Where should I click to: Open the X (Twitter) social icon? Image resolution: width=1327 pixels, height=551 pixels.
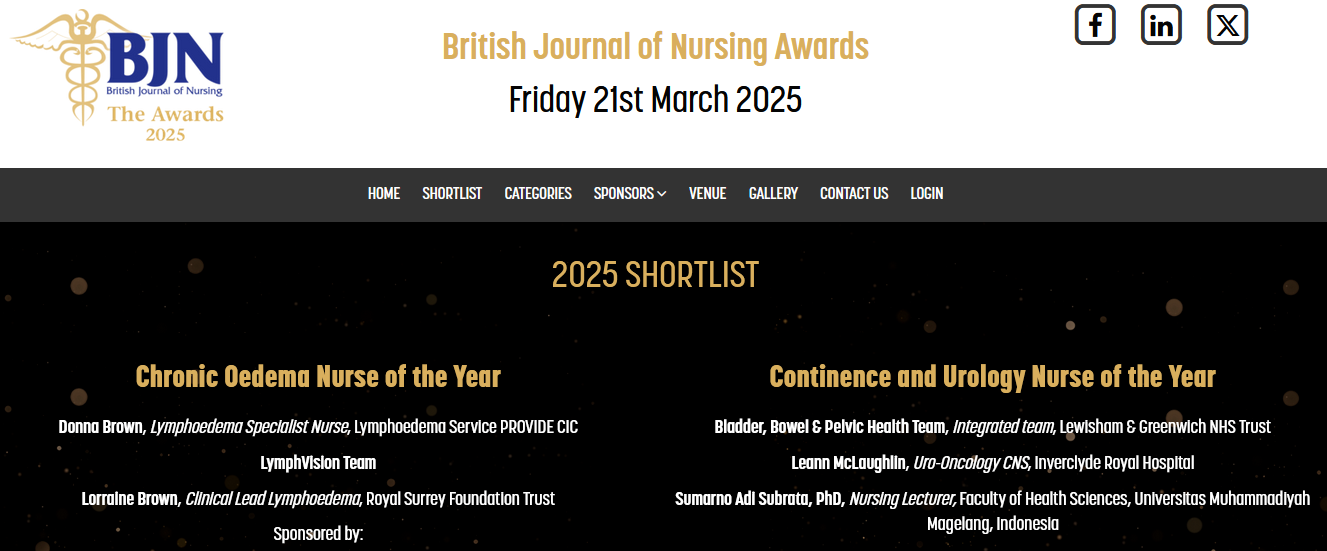tap(1228, 25)
